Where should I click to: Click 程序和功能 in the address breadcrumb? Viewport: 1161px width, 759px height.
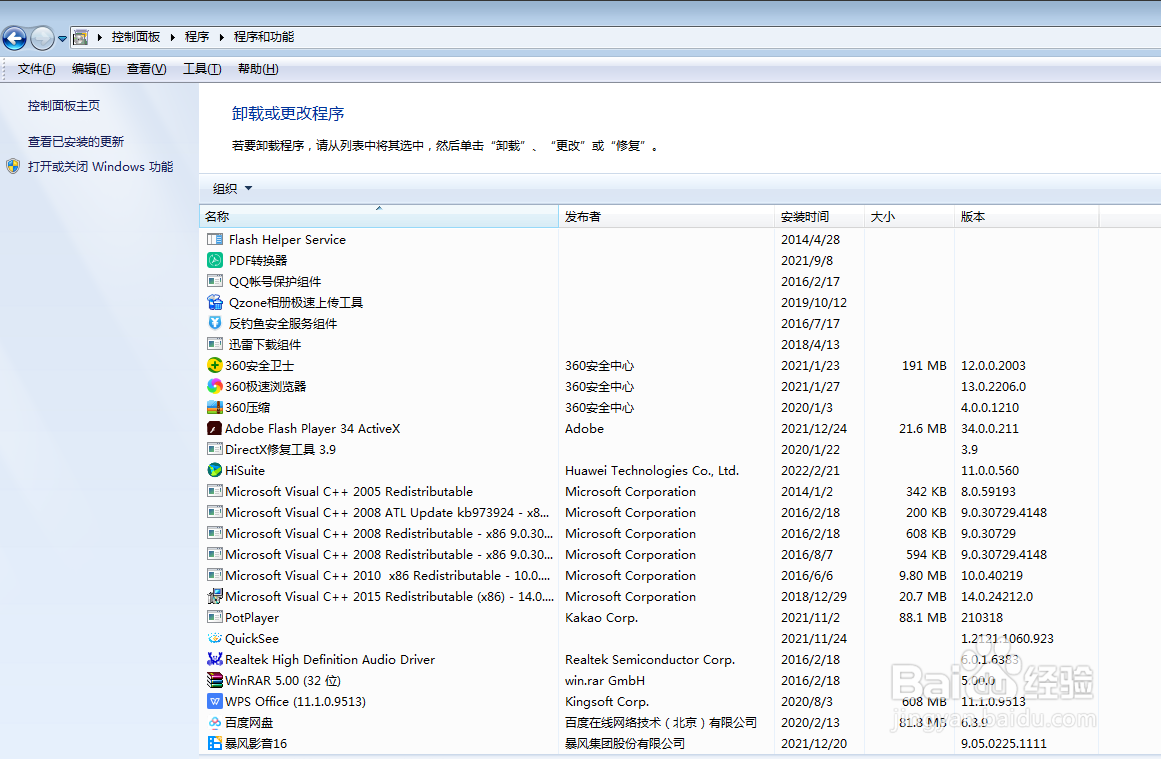pos(264,37)
